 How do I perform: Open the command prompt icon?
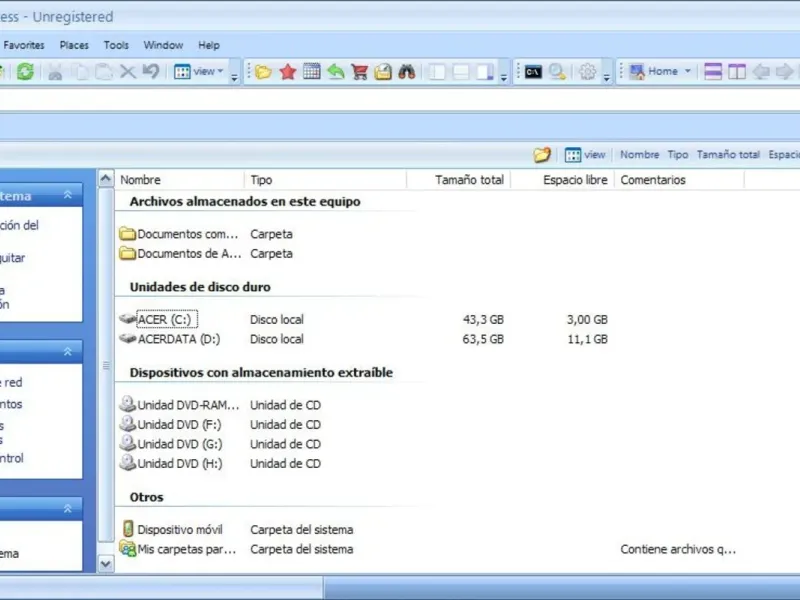coord(533,72)
